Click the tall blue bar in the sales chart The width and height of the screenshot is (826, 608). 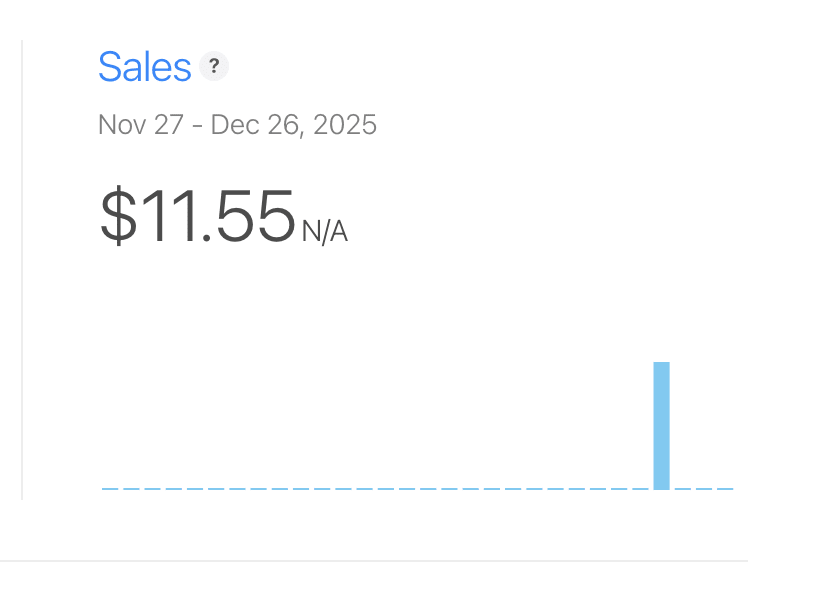click(661, 425)
